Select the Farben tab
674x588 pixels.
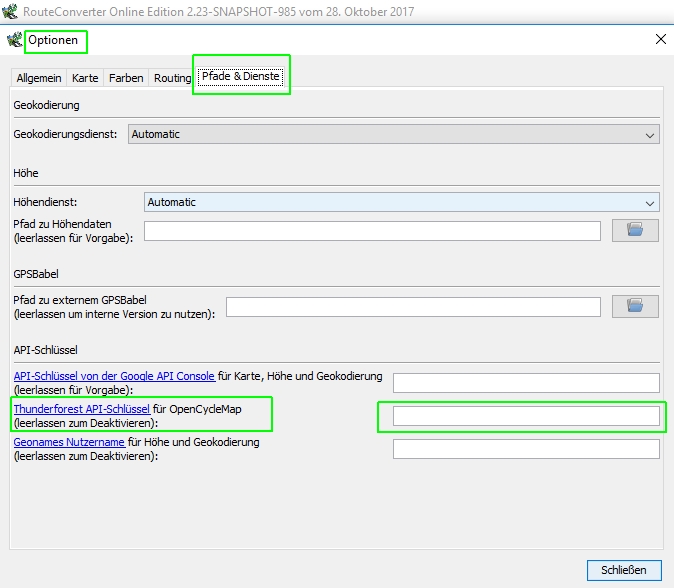(x=126, y=78)
